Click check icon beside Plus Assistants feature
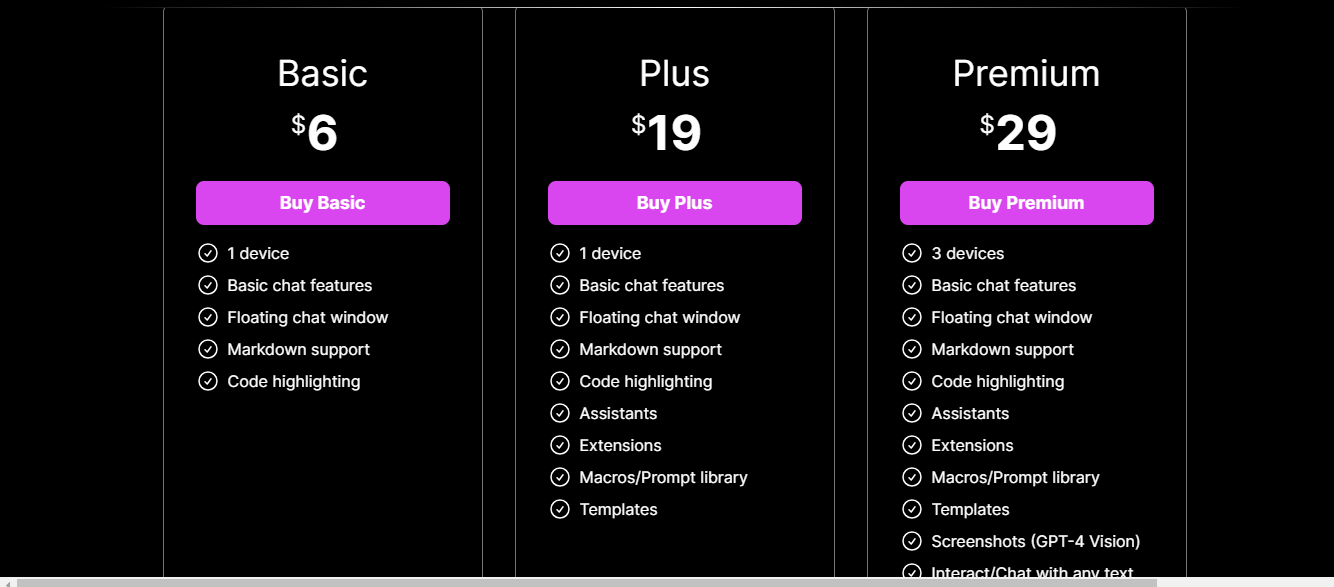Image resolution: width=1334 pixels, height=587 pixels. tap(560, 413)
